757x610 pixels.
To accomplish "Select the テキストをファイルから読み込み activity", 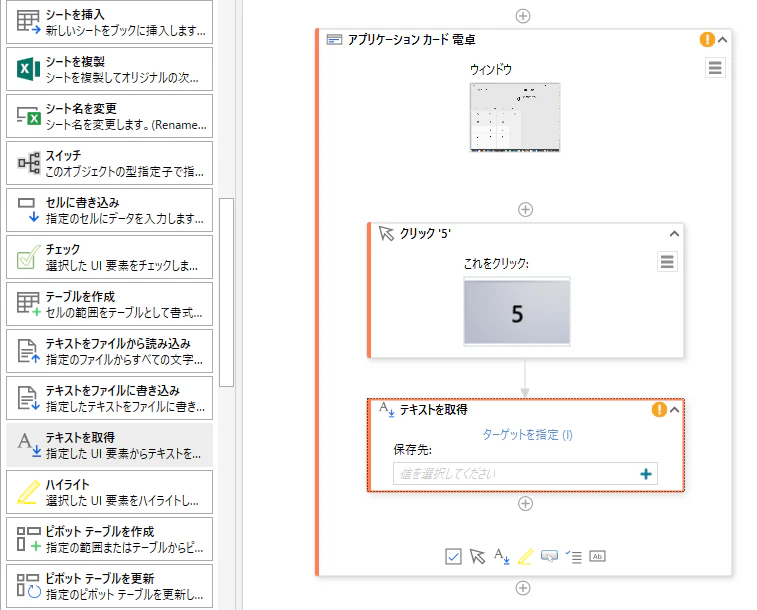I will (109, 351).
